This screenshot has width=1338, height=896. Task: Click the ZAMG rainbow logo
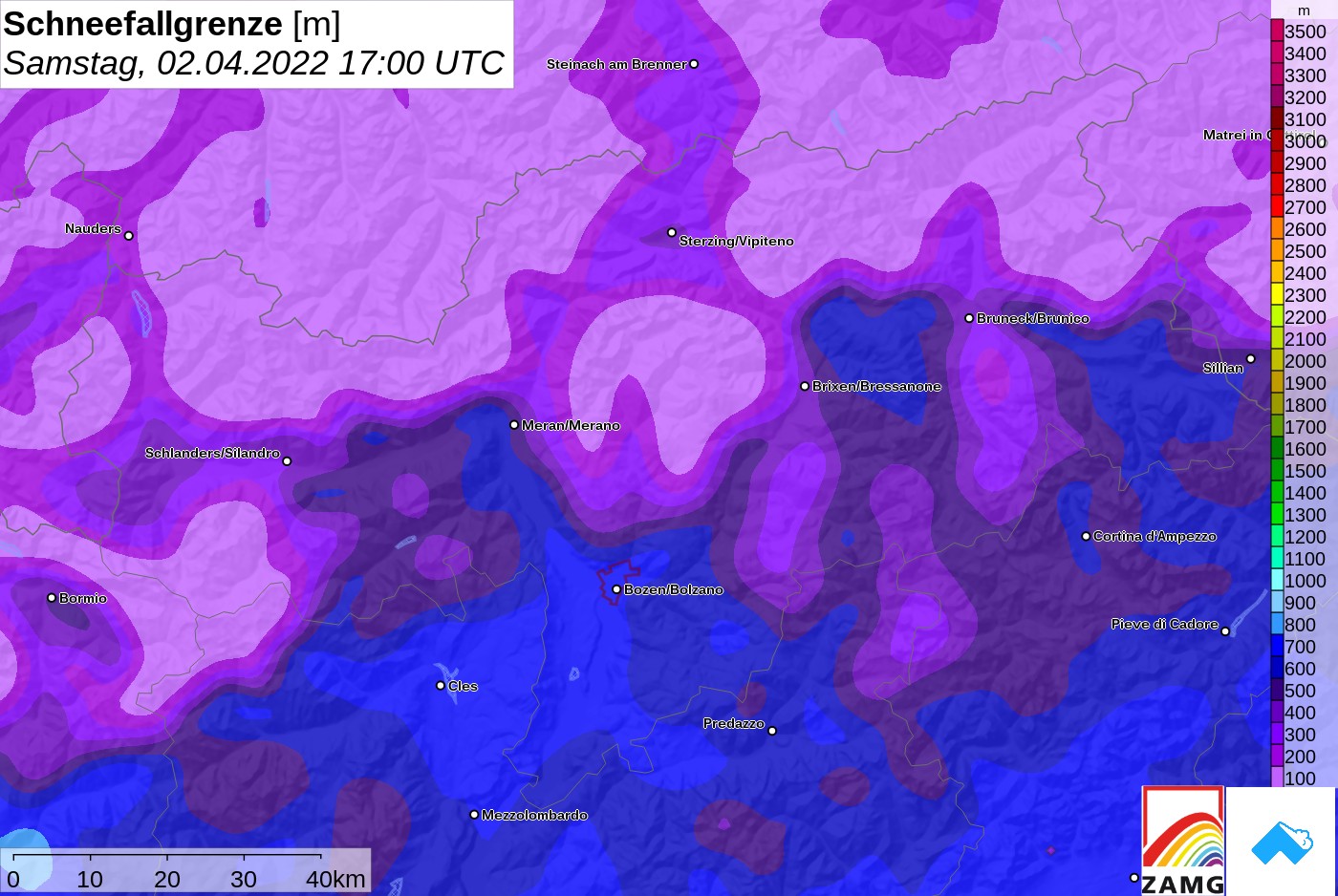[1183, 841]
